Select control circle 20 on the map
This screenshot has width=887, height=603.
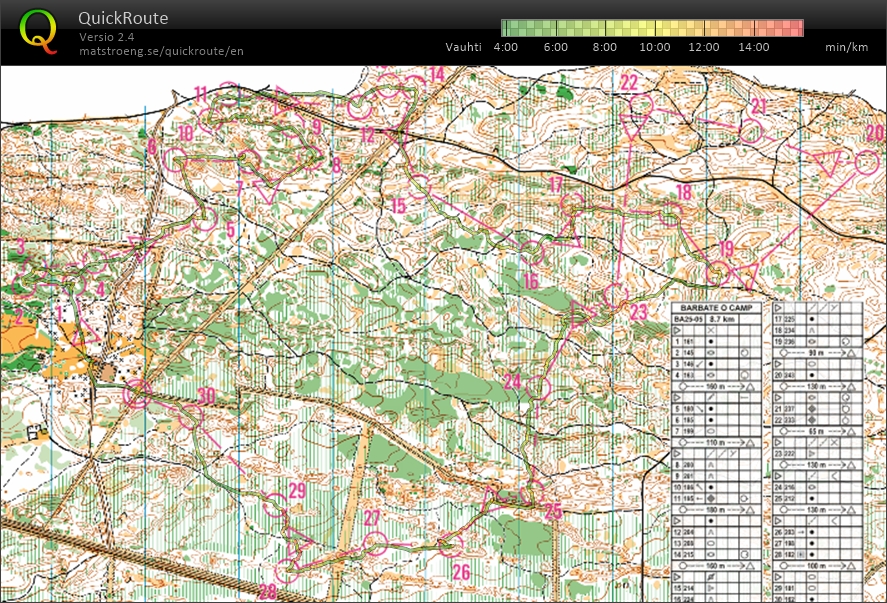[867, 162]
